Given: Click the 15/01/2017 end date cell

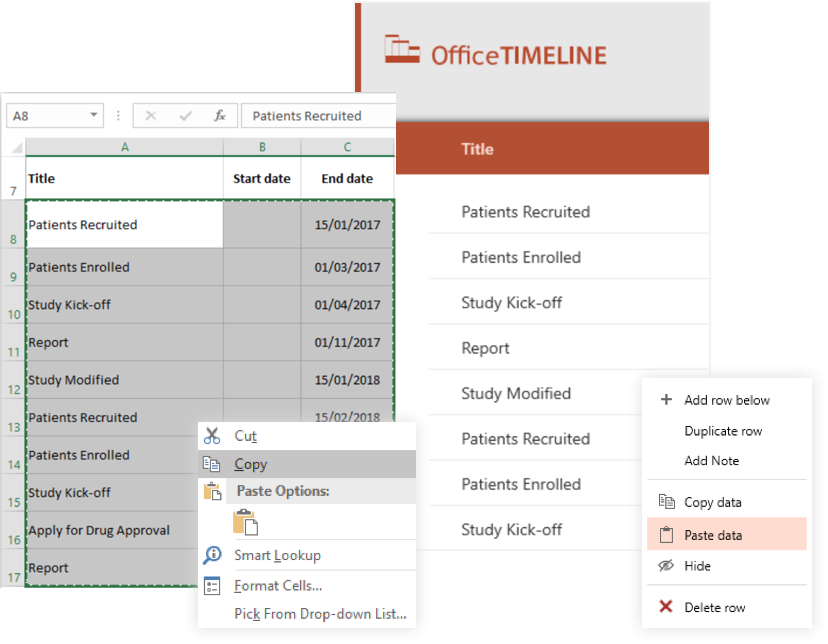Looking at the screenshot, I should (x=347, y=224).
